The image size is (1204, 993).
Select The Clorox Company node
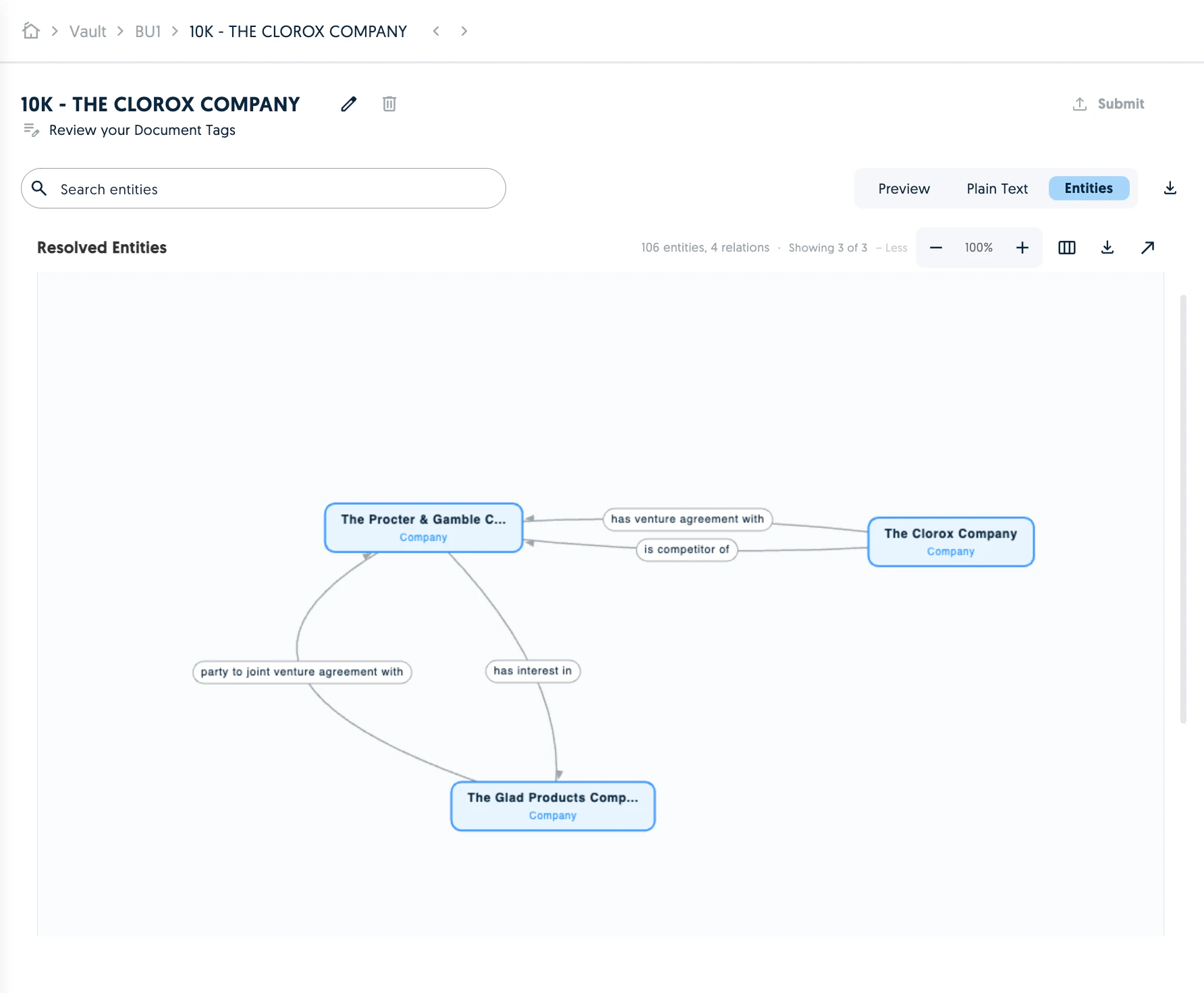(x=950, y=542)
